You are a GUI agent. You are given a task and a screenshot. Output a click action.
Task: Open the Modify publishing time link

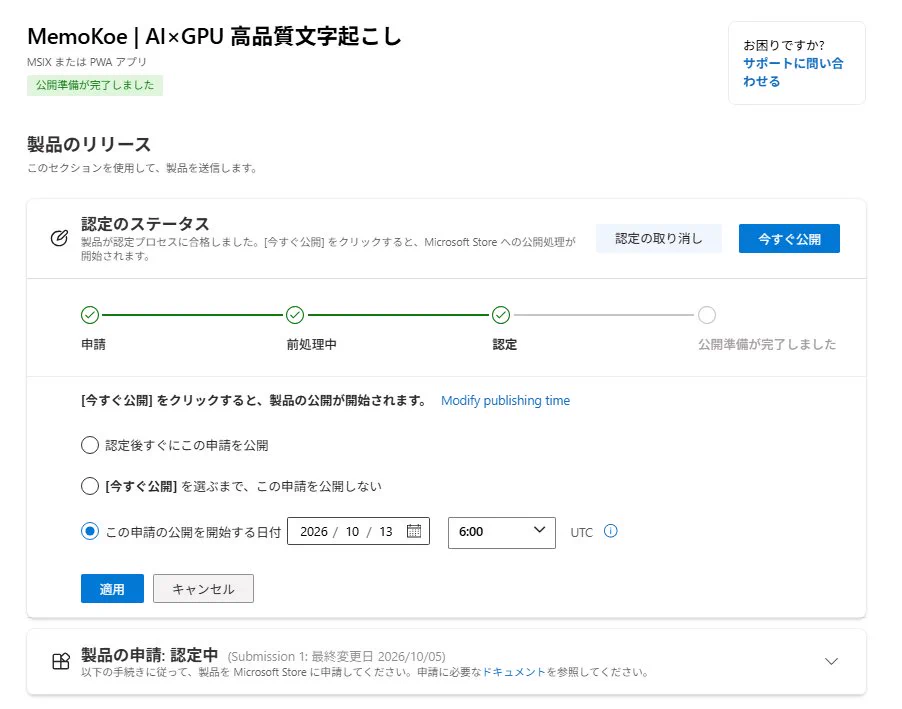pos(505,401)
